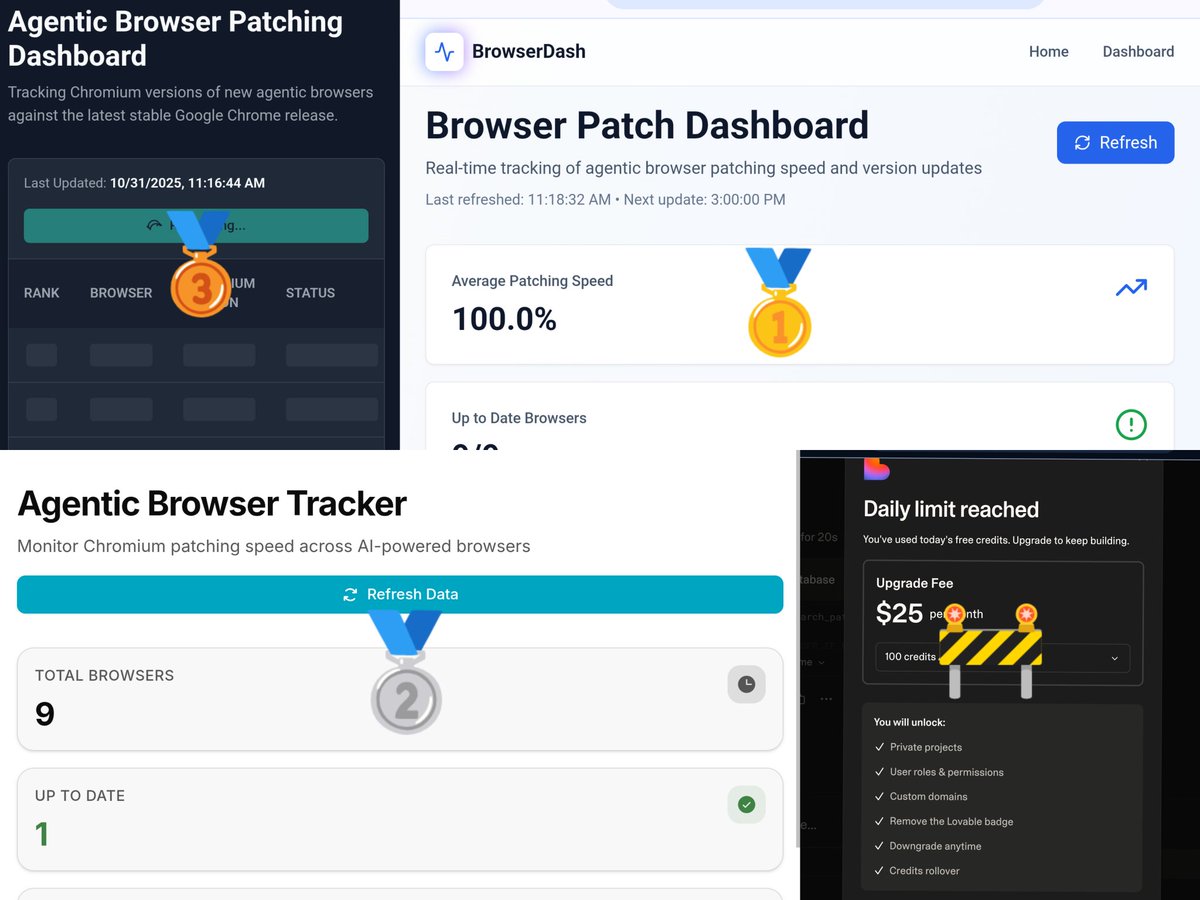Click the real-time tracking subtitle under Browser Patch Dashboard
The height and width of the screenshot is (900, 1200).
pos(704,168)
